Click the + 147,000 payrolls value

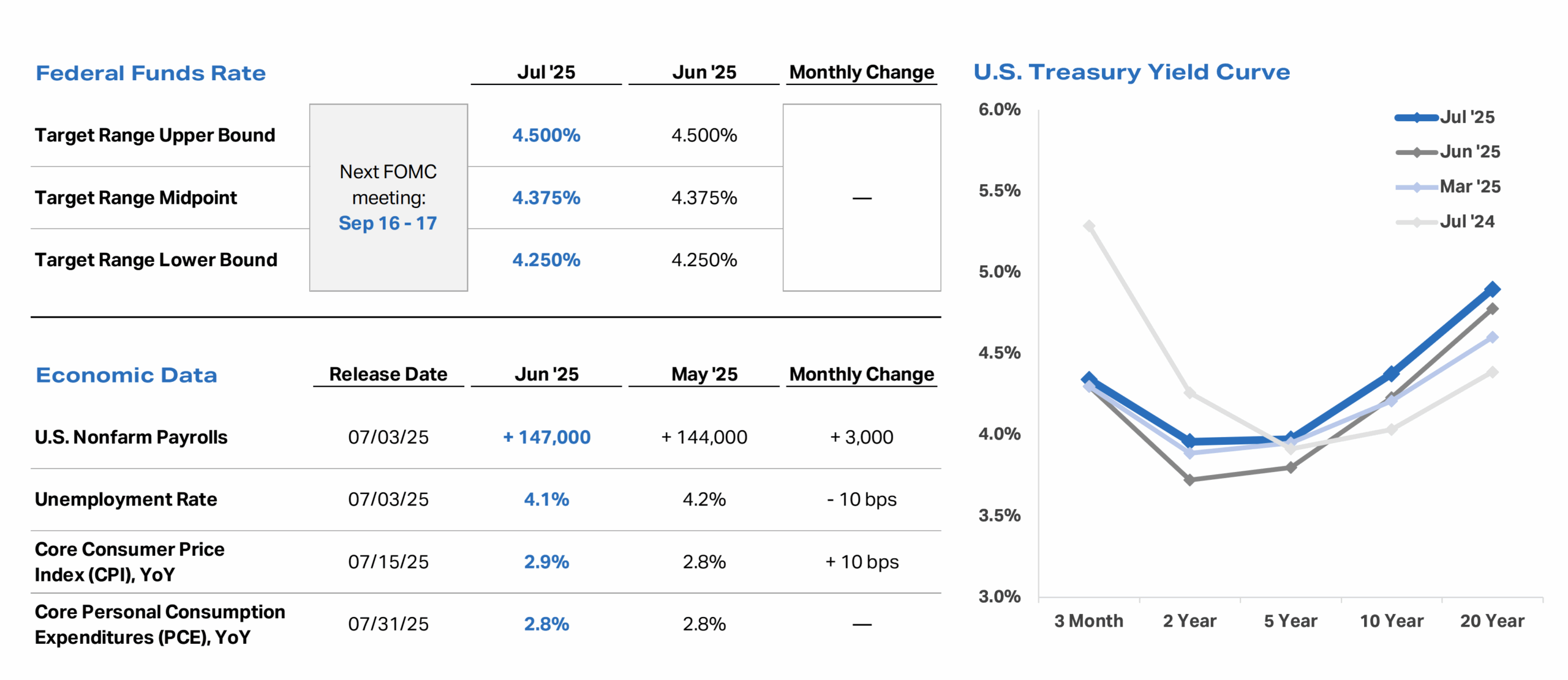coord(546,437)
